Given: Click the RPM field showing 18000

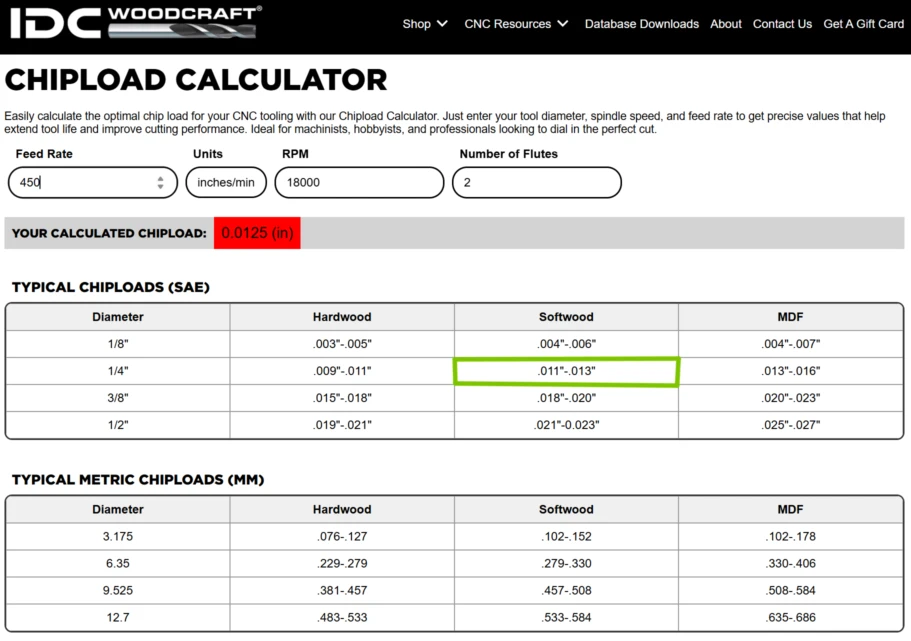Looking at the screenshot, I should pyautogui.click(x=359, y=182).
